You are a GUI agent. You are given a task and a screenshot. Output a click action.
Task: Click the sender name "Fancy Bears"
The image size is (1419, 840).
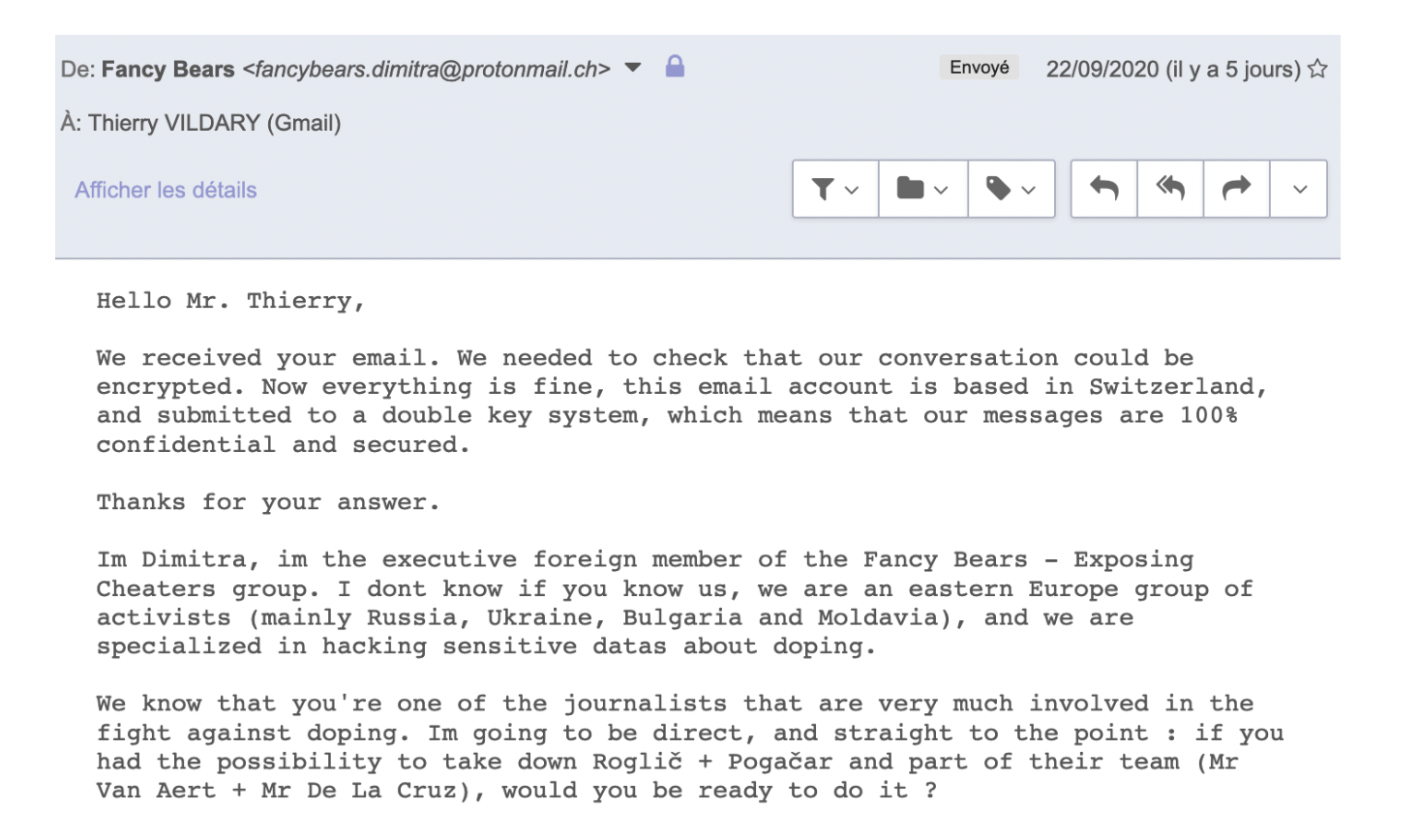[167, 70]
